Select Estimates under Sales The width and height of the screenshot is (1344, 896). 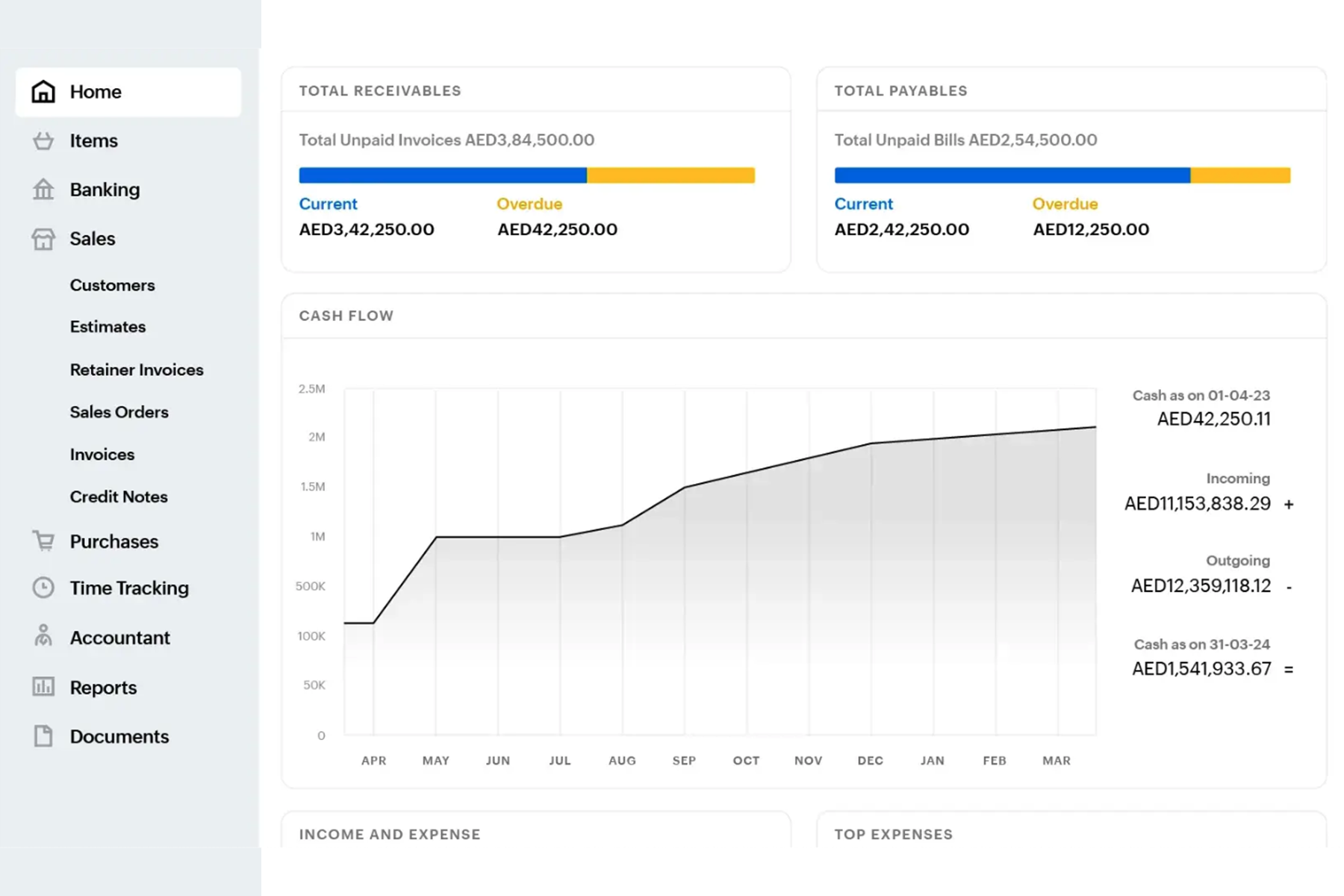(108, 327)
